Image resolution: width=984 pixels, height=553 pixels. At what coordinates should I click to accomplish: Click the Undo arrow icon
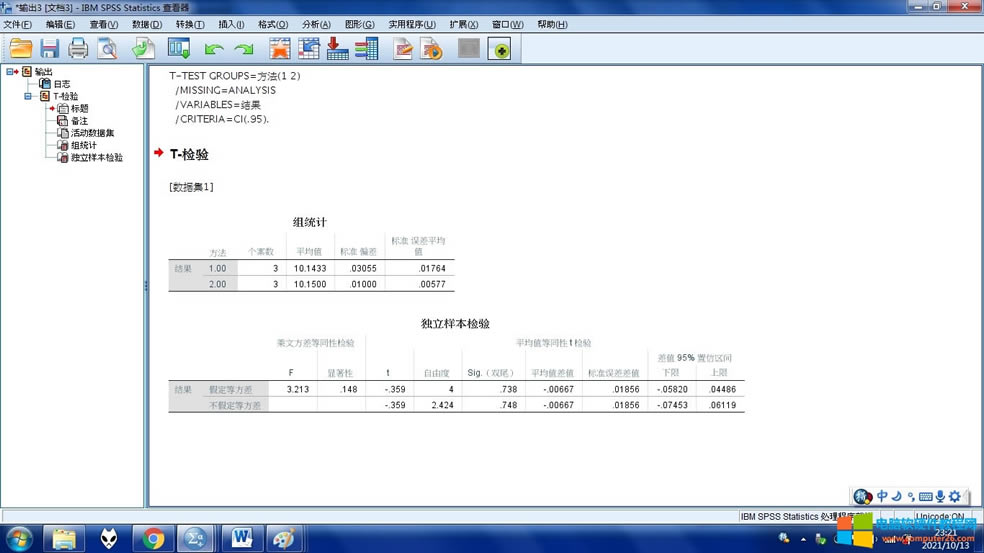213,48
